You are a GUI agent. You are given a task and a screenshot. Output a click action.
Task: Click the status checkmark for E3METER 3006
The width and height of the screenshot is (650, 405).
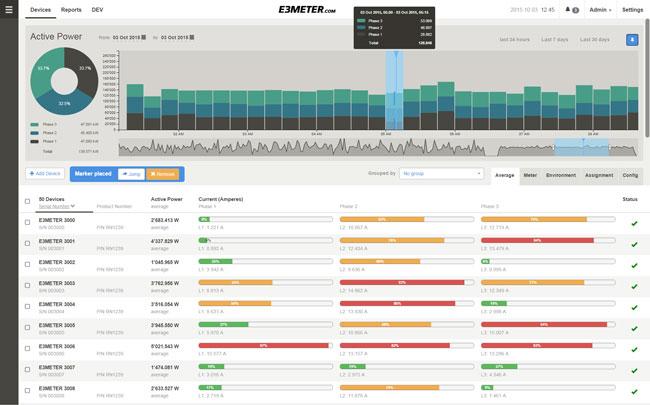point(634,350)
